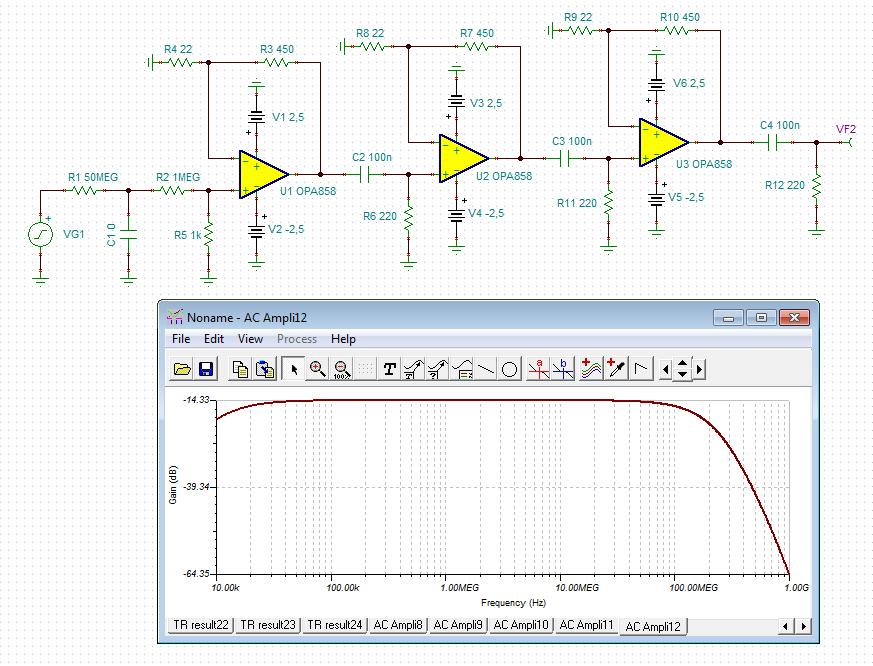Viewport: 873px width, 666px height.
Task: Switch to the AC Ampli11 tab
Action: tap(586, 625)
